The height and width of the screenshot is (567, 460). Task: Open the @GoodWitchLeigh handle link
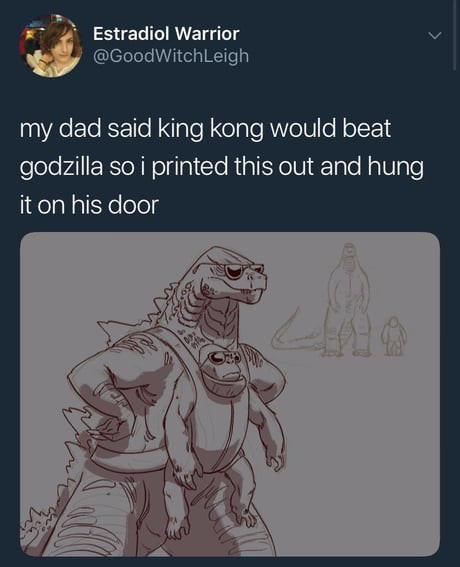(x=171, y=56)
